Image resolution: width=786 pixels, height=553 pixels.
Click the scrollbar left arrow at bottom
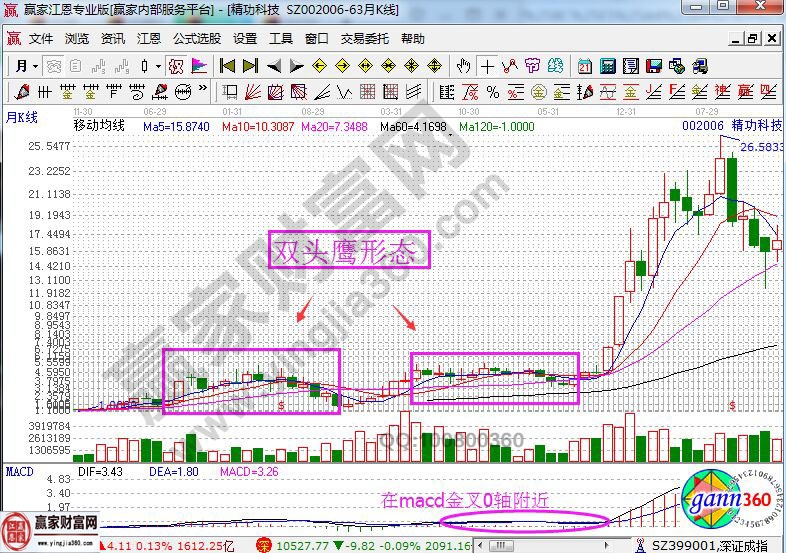(482, 545)
